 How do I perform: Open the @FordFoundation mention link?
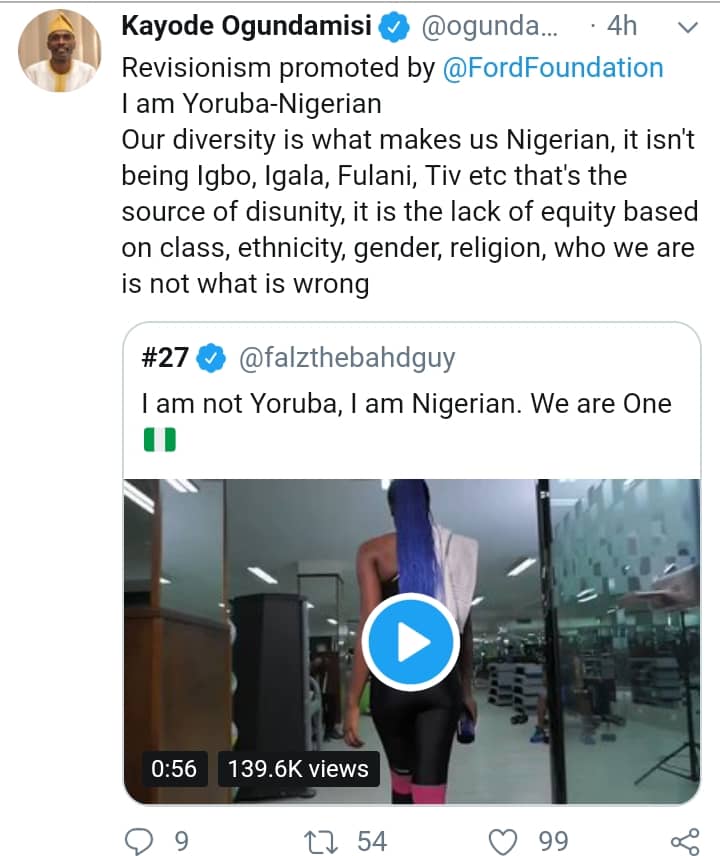pos(552,68)
